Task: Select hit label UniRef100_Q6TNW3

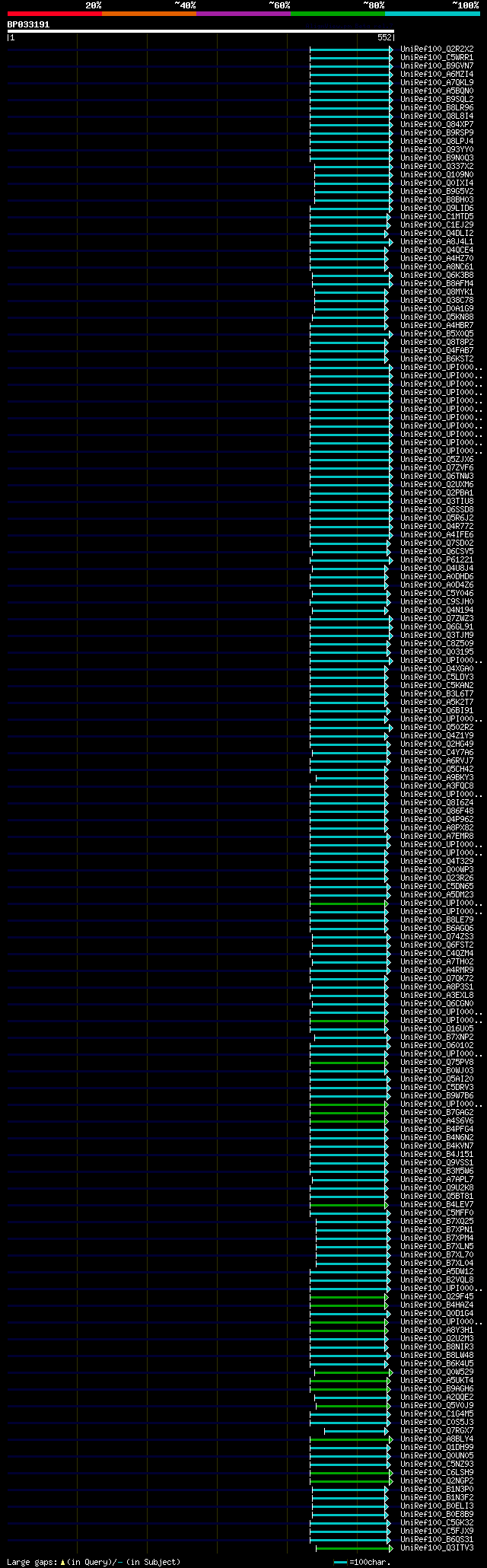Action: [x=437, y=476]
